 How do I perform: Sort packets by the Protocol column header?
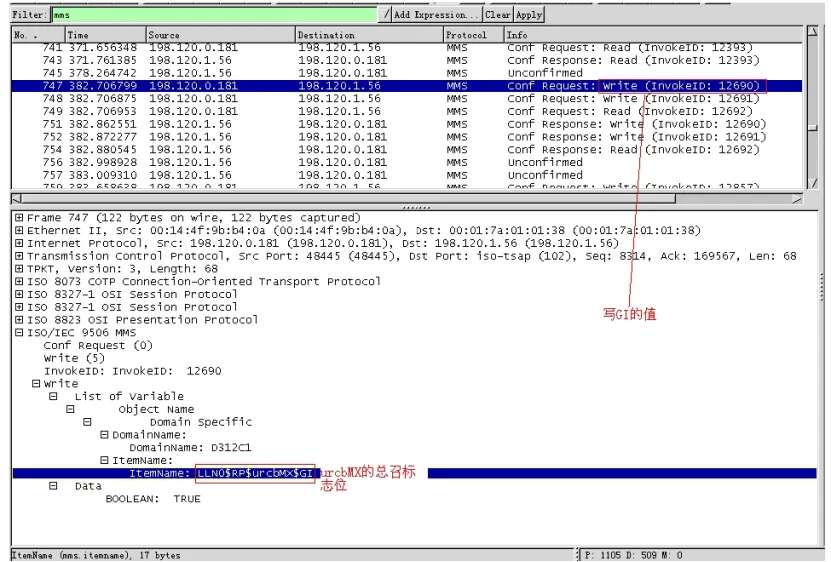pyautogui.click(x=473, y=35)
